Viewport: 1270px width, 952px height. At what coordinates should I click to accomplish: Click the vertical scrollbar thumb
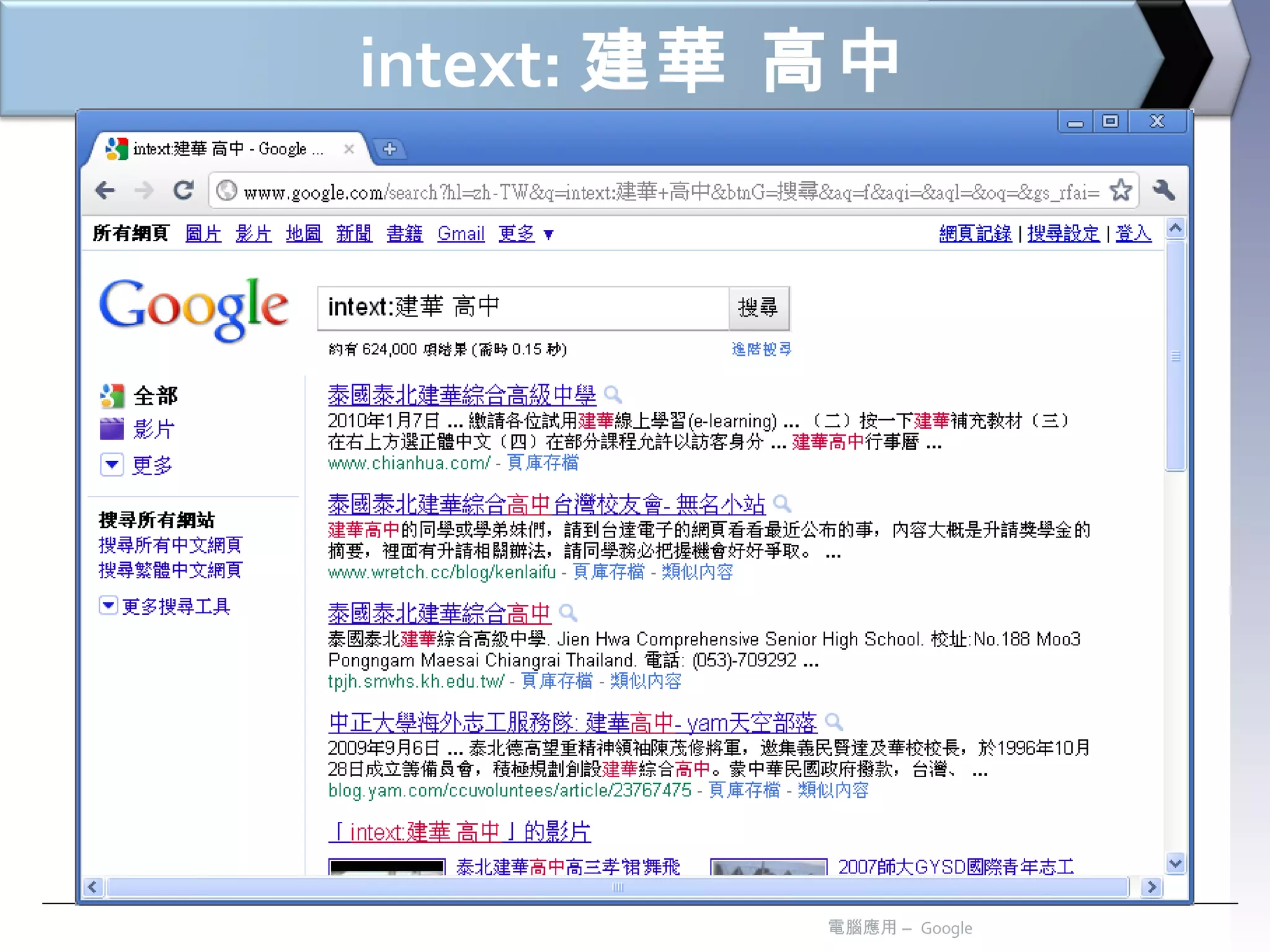coord(1176,356)
